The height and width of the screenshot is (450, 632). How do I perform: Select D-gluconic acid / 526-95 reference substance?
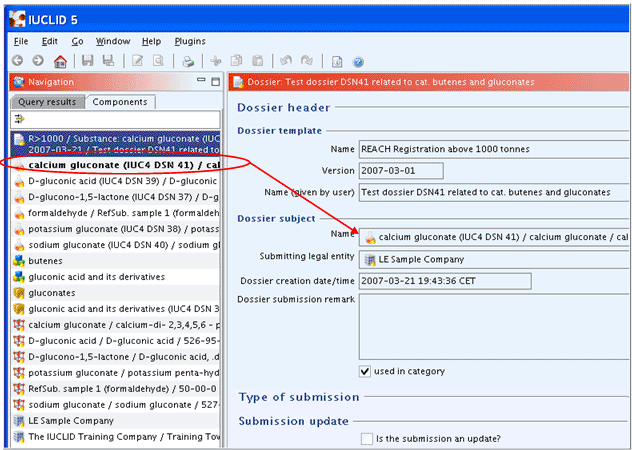pos(116,341)
